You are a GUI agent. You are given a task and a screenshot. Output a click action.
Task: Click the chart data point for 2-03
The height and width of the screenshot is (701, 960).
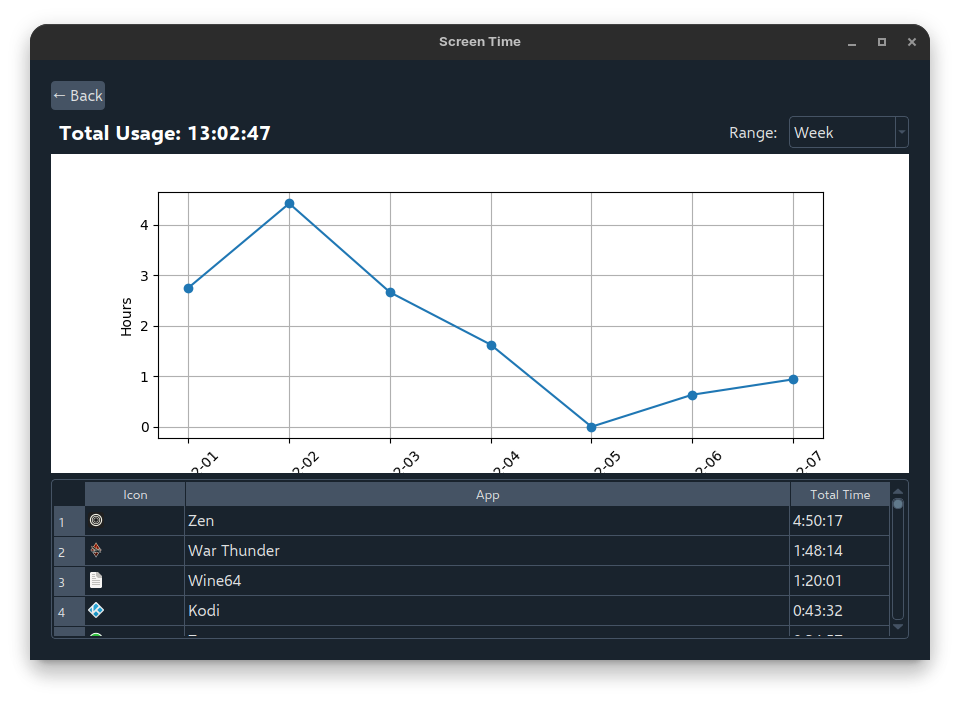[391, 293]
